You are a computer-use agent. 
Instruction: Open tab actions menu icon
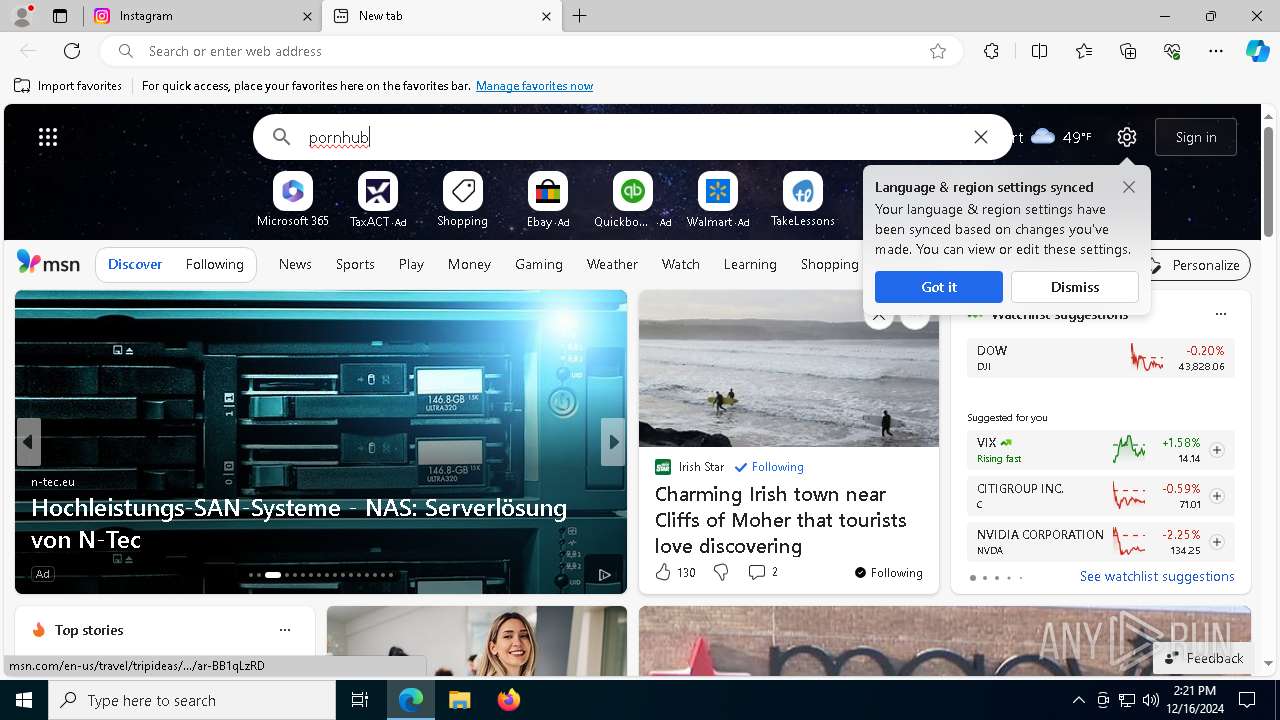click(x=60, y=16)
